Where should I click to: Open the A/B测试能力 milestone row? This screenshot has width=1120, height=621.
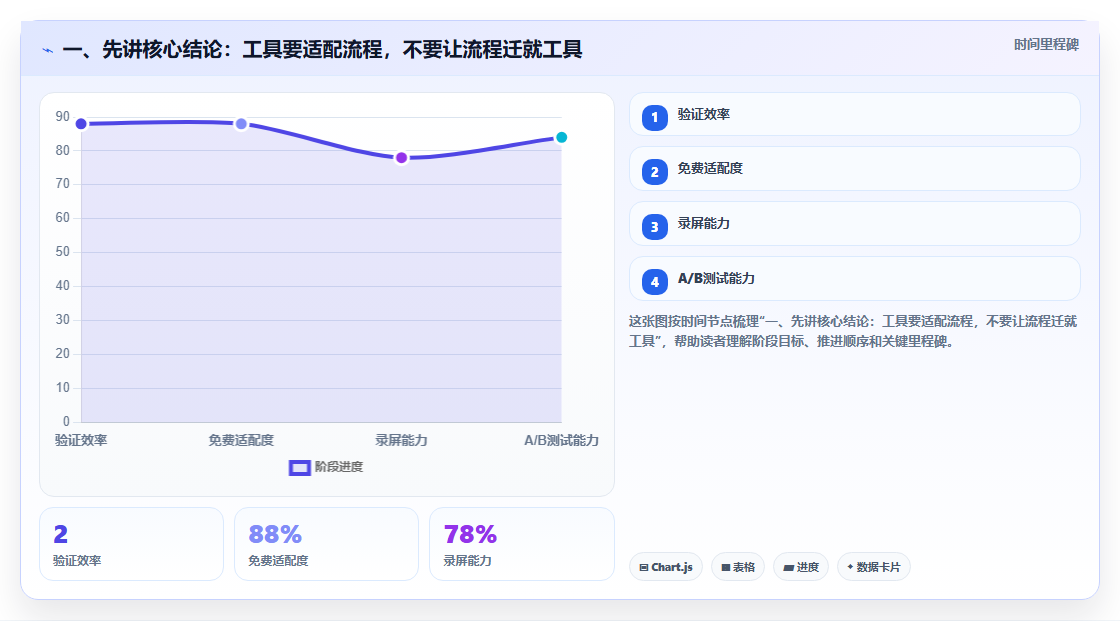(x=854, y=279)
